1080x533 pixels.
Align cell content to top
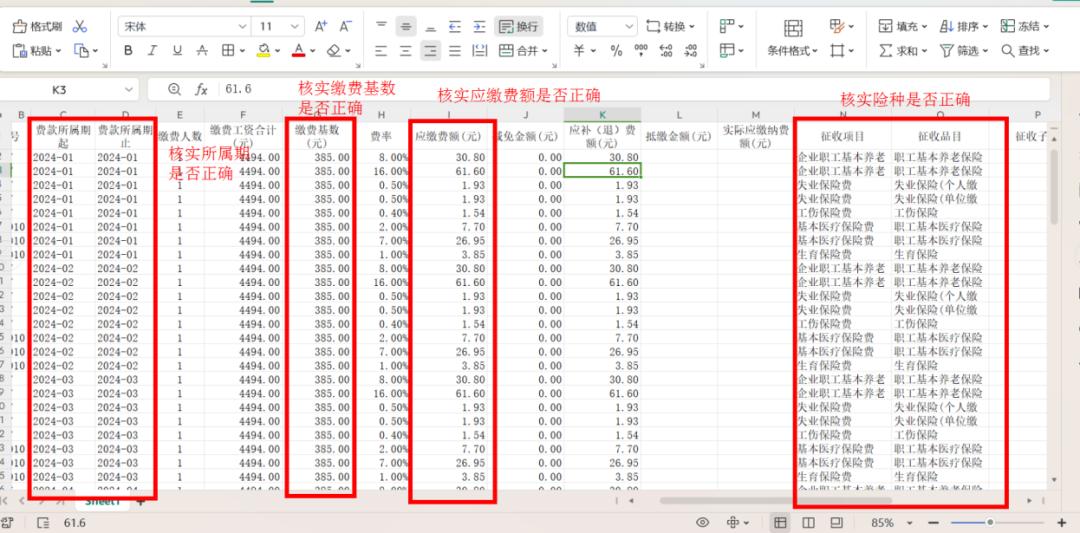coord(381,27)
